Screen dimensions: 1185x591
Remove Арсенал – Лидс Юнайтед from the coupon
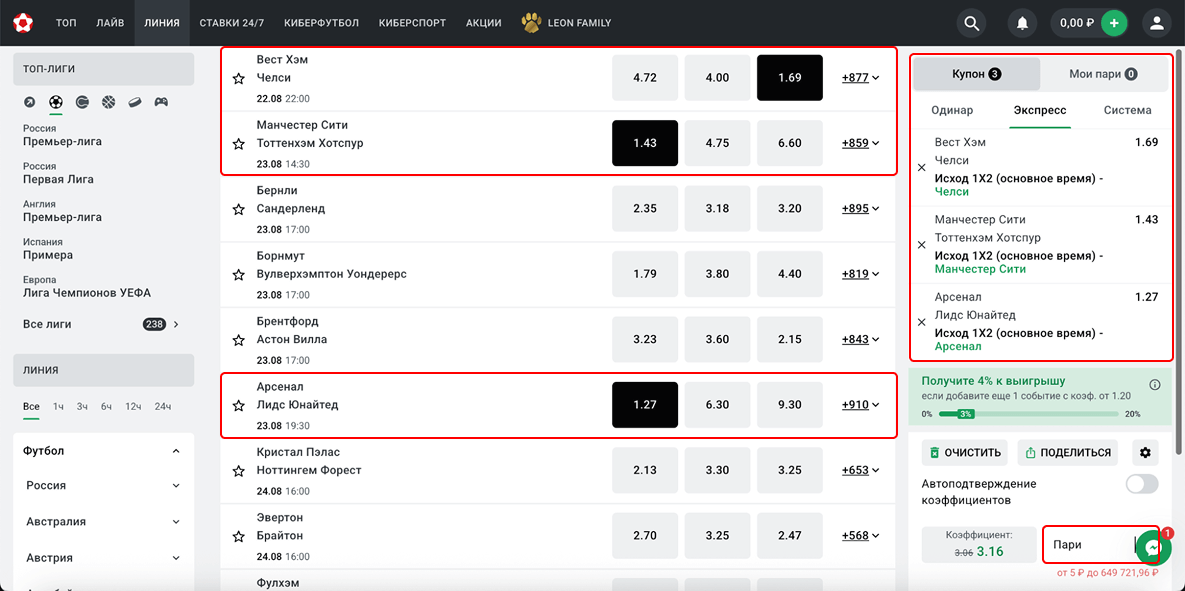pos(921,322)
